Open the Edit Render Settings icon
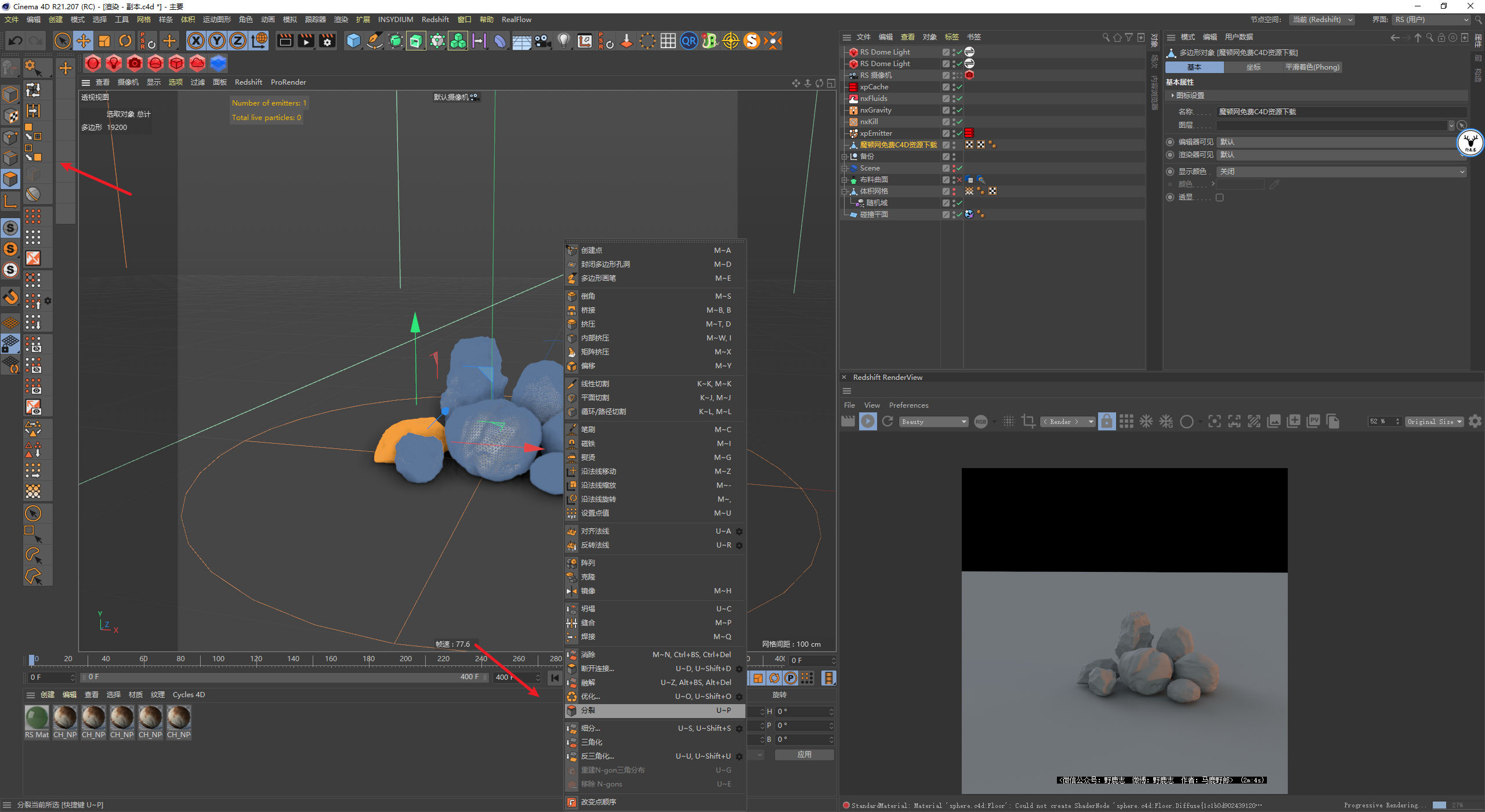The image size is (1485, 812). 328,41
